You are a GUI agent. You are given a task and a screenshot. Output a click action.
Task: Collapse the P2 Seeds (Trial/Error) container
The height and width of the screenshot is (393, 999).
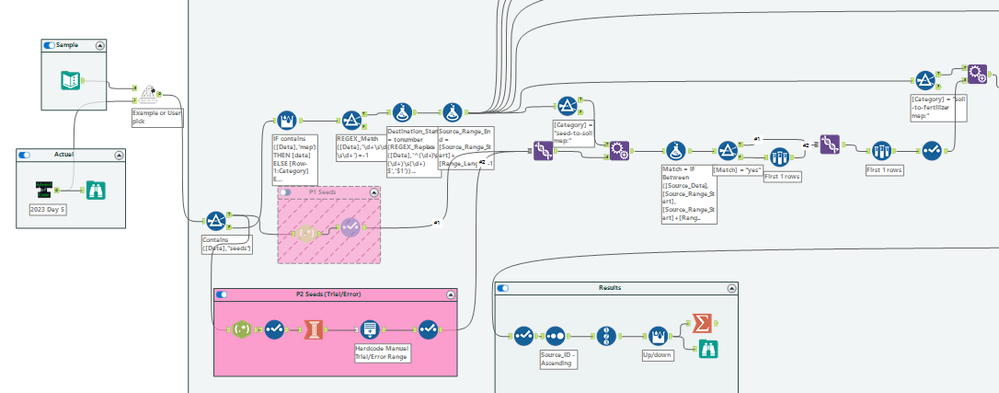pos(450,295)
